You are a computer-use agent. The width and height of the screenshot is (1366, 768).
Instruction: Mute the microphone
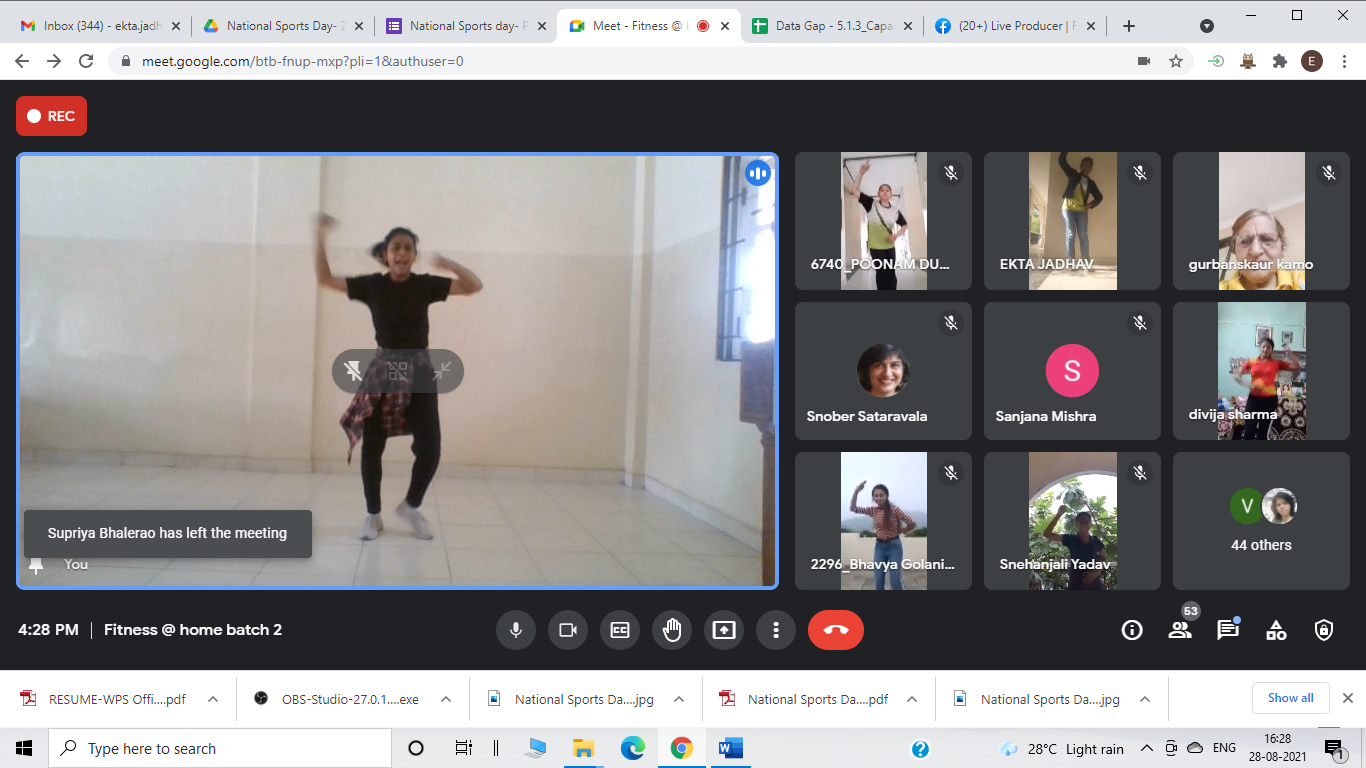516,630
